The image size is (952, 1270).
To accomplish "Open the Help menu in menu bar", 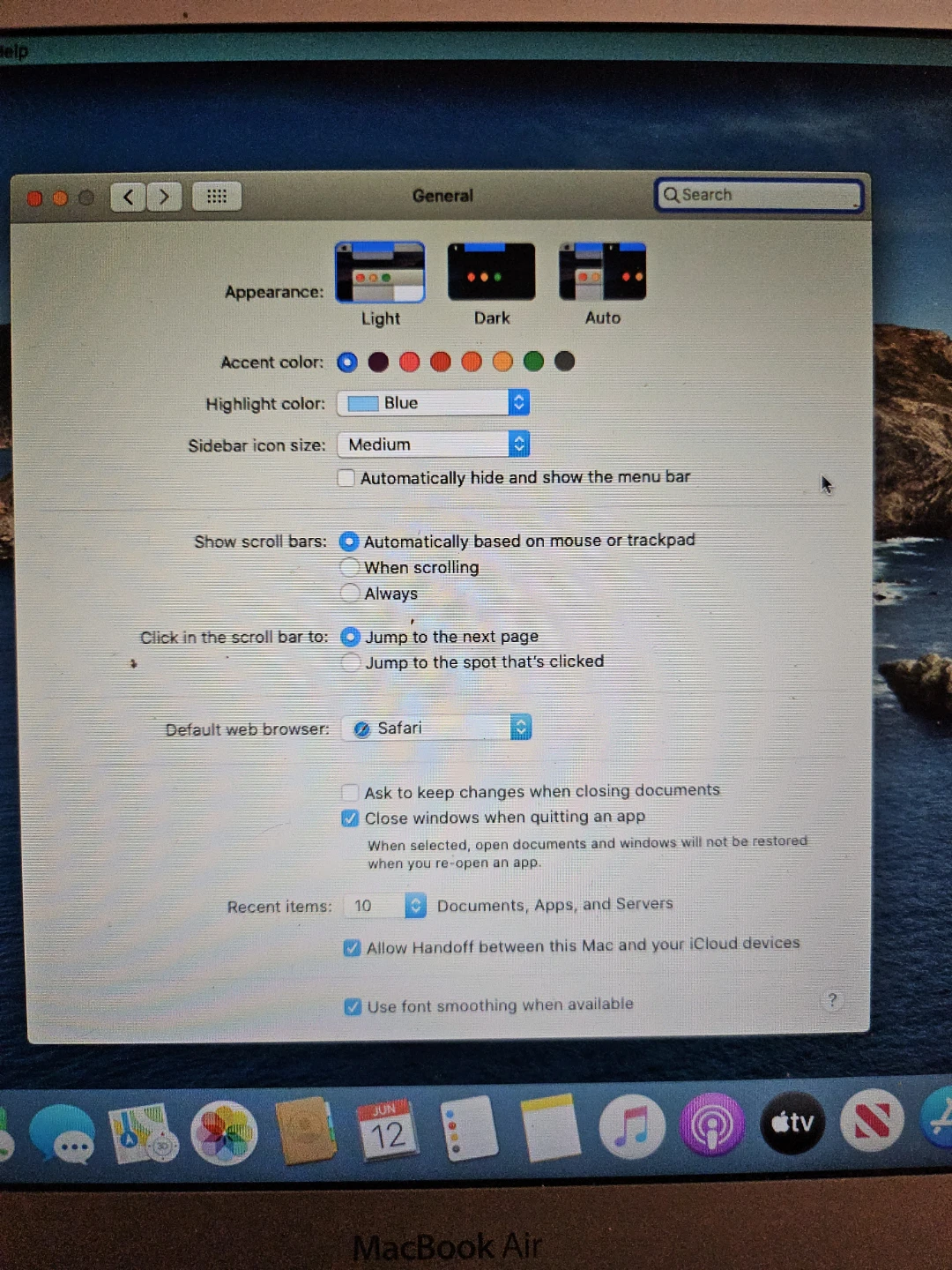I will [x=13, y=52].
